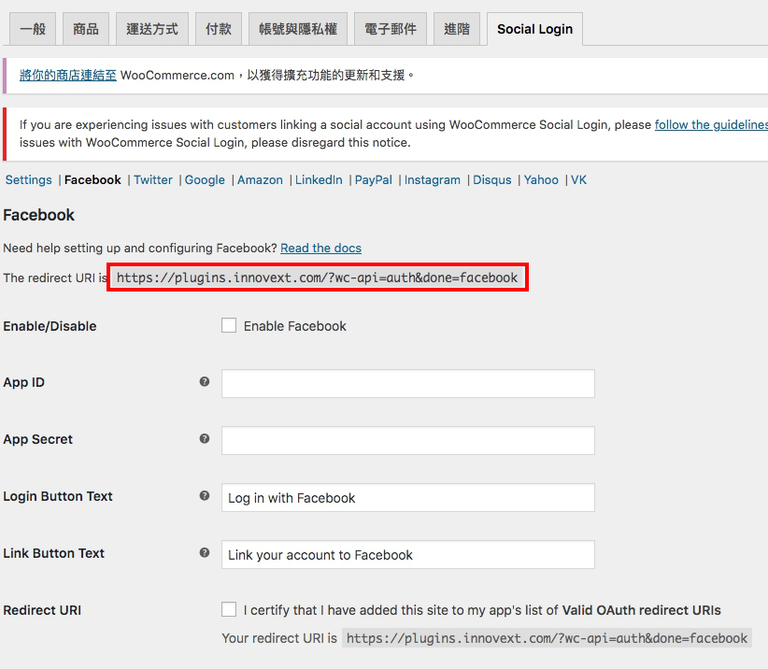Click the App Secret text field

pyautogui.click(x=408, y=441)
